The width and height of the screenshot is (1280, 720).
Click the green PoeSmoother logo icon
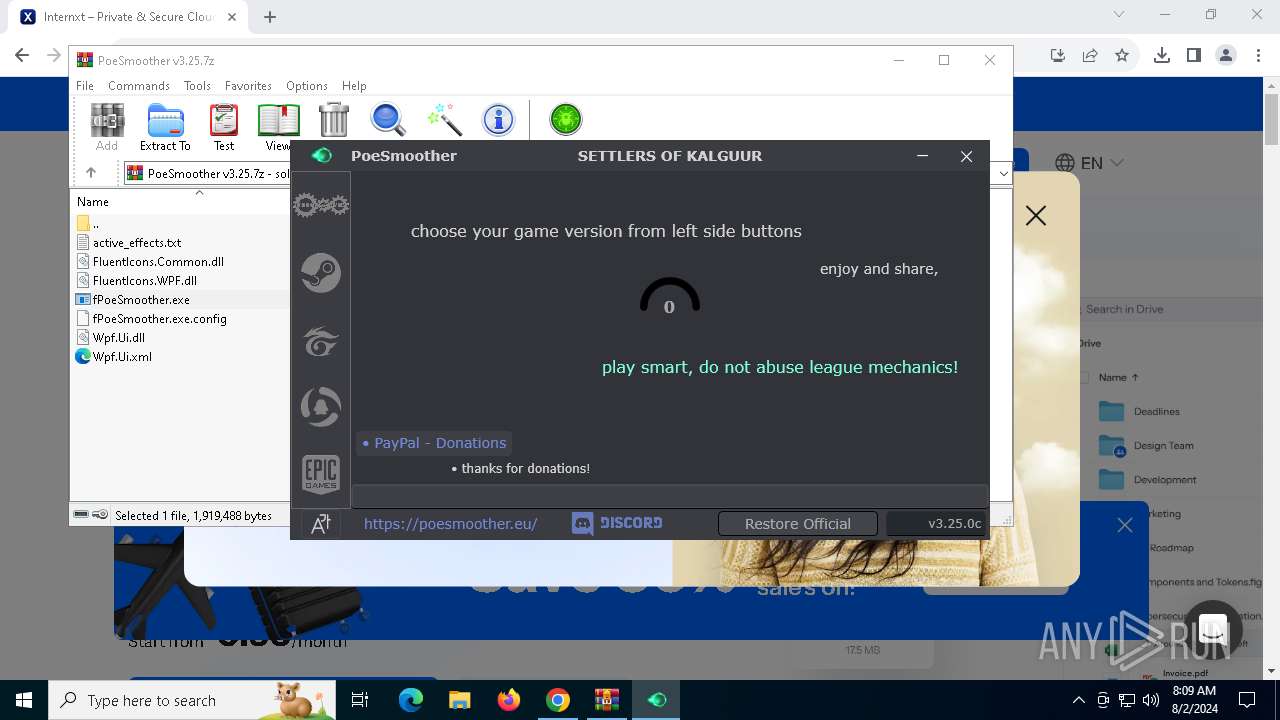click(x=321, y=155)
